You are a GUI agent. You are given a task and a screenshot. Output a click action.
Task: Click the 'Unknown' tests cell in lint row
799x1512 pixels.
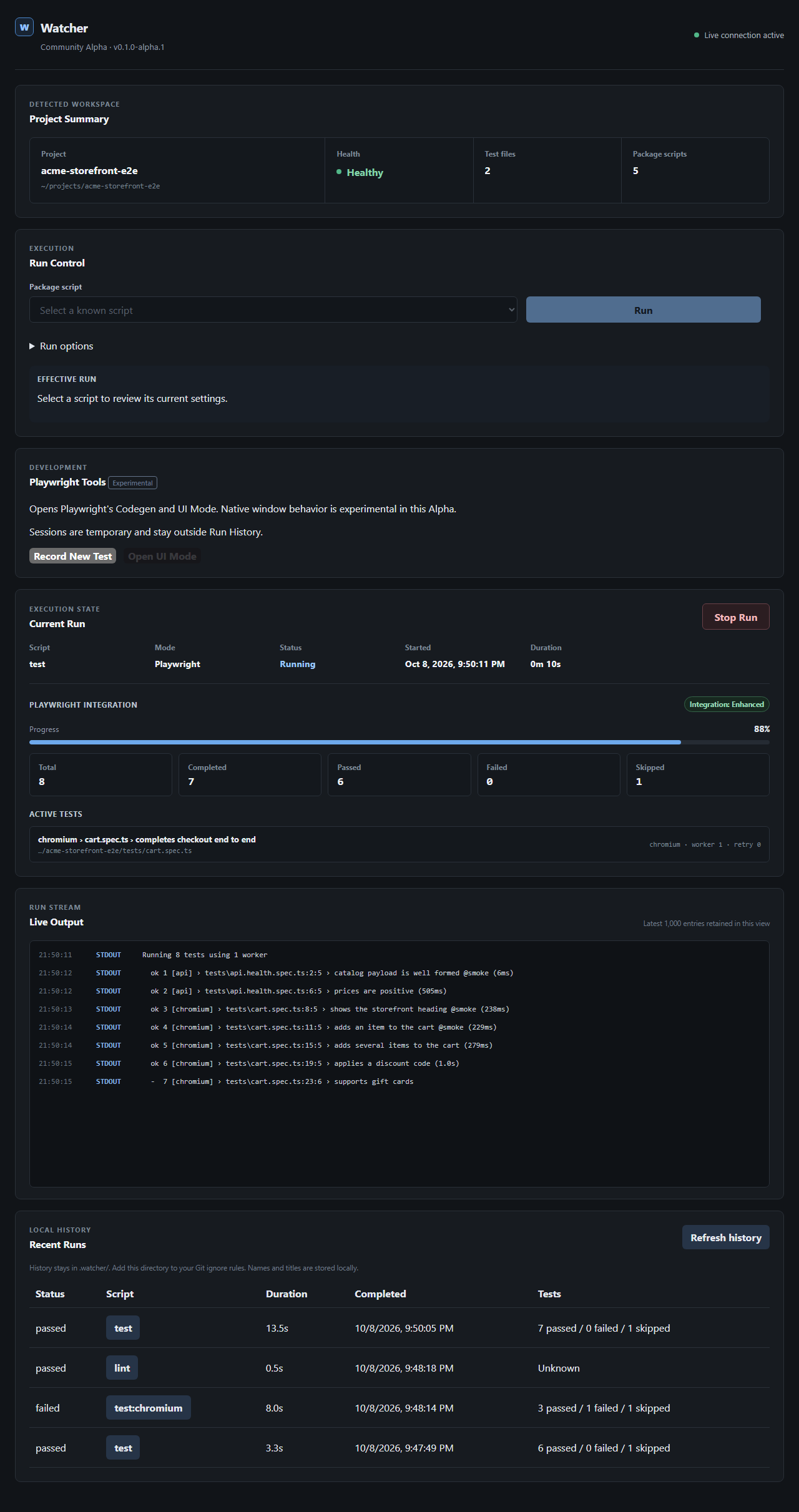559,1368
